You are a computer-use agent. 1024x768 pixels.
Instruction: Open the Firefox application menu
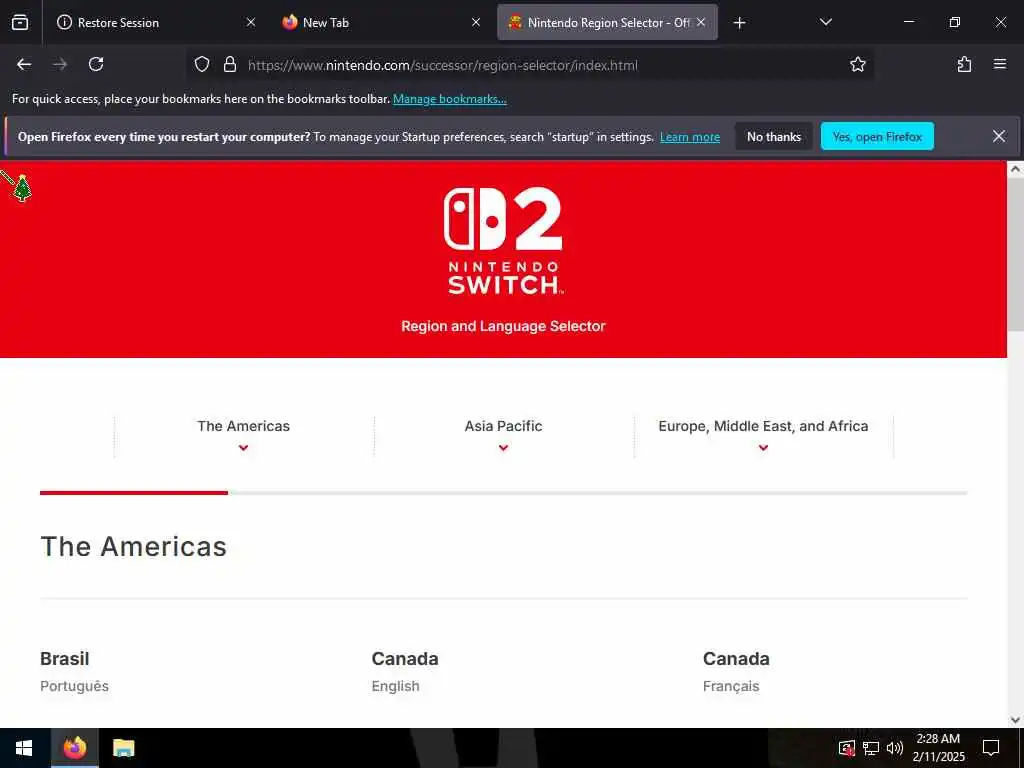[x=1000, y=64]
